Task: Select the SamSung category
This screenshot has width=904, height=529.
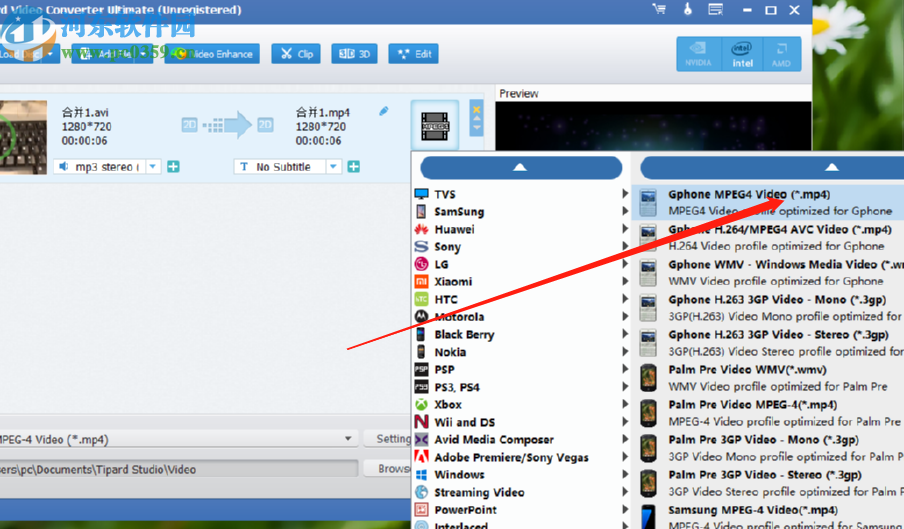Action: (x=521, y=211)
